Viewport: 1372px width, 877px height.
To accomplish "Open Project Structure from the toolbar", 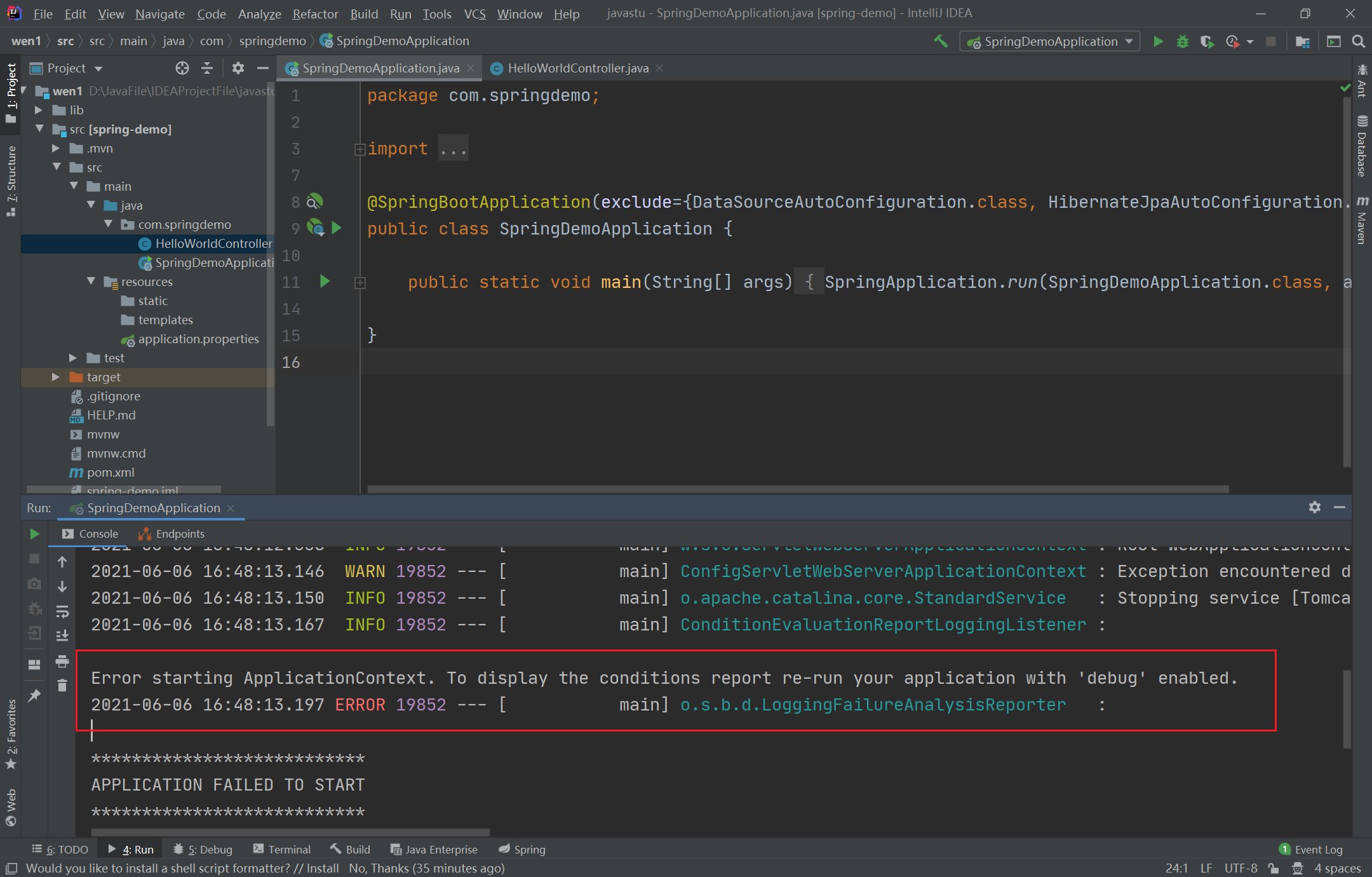I will [x=1302, y=41].
